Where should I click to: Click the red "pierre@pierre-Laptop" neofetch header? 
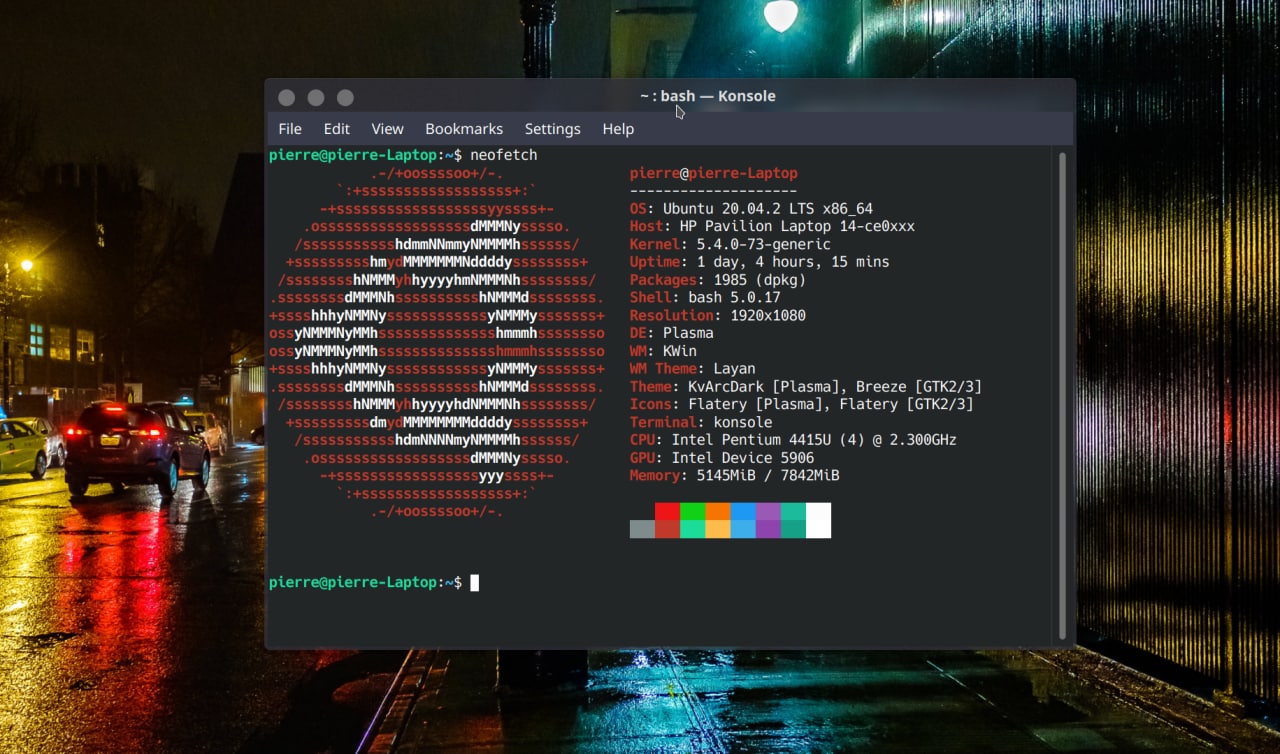[714, 173]
